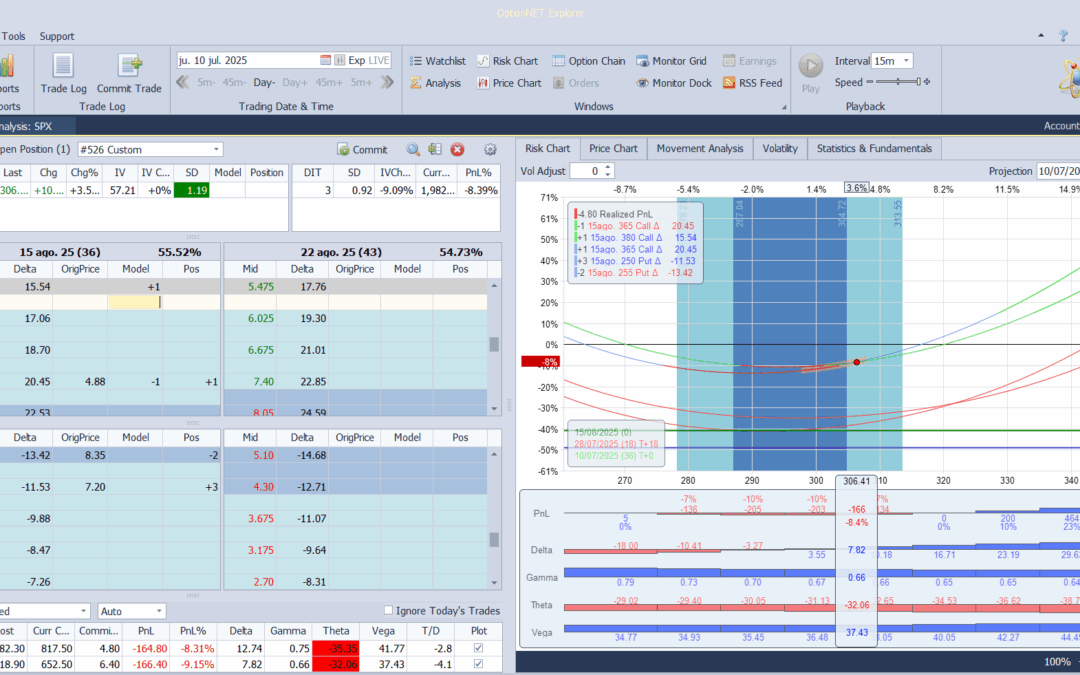Switch to the Movement Analysis tab

click(x=700, y=148)
